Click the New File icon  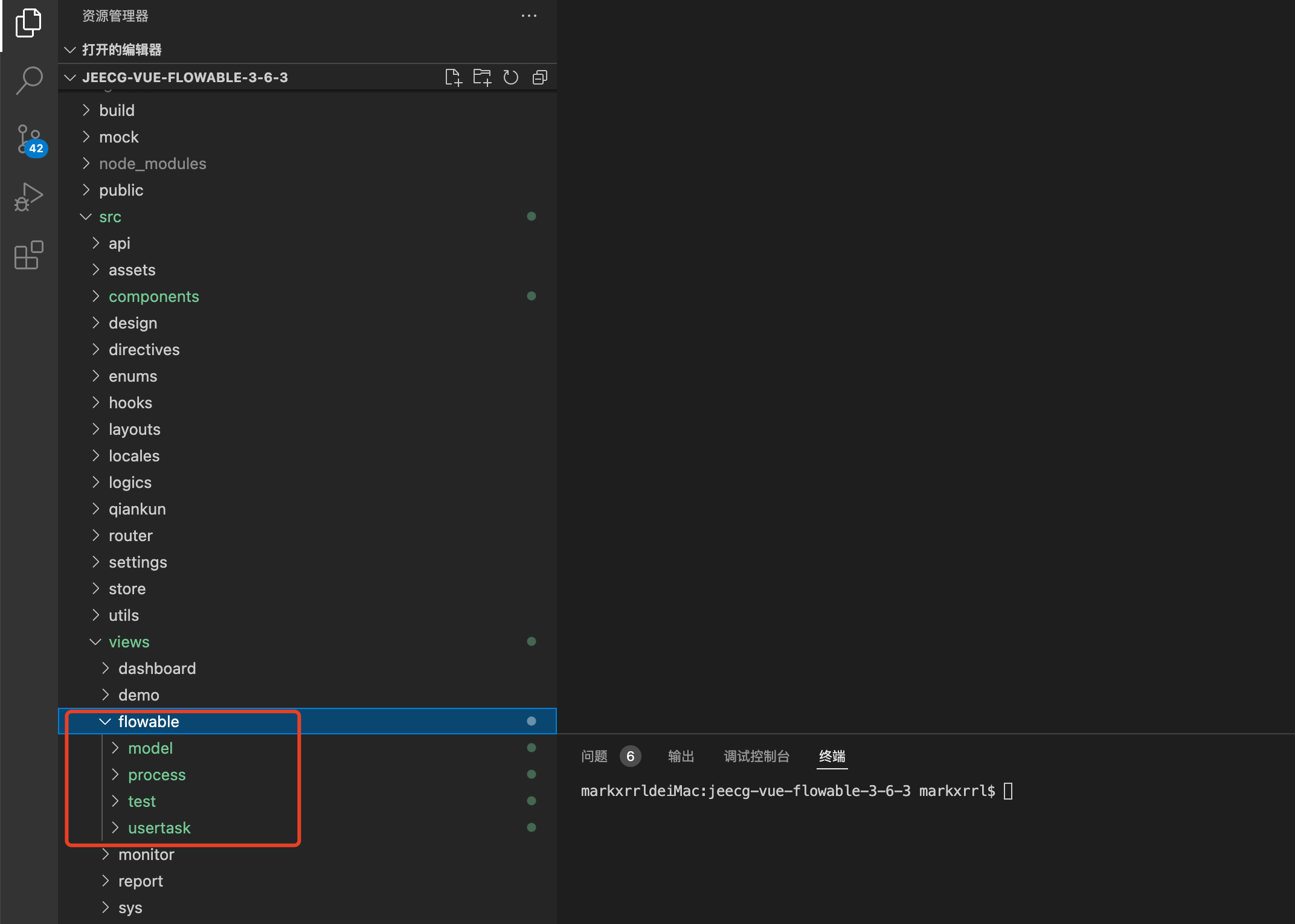point(453,77)
